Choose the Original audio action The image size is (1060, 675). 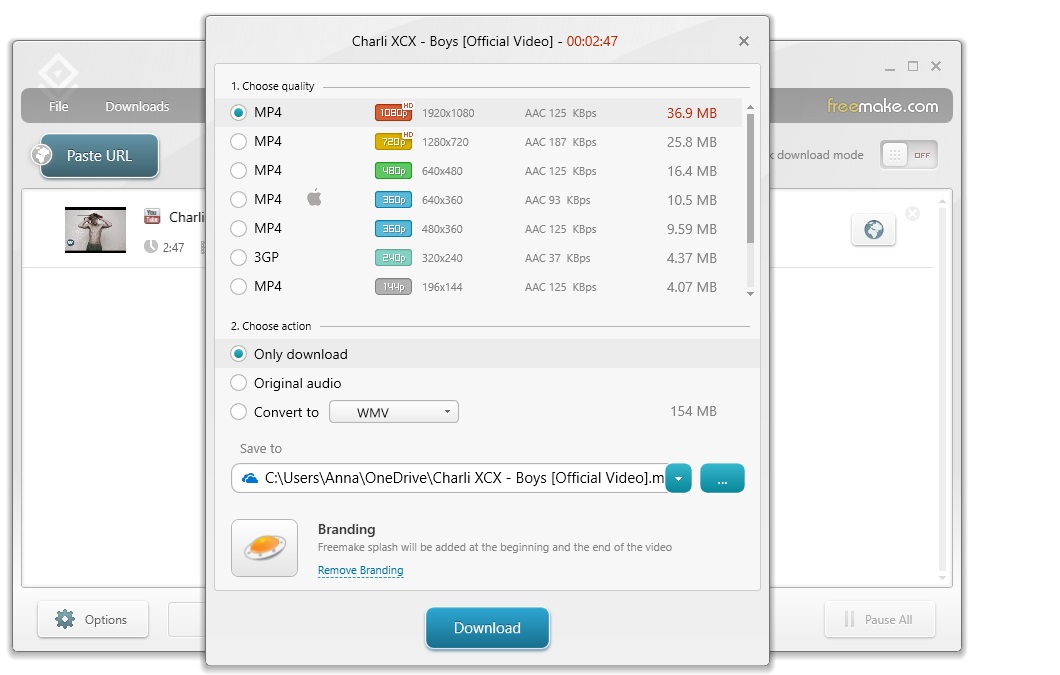[238, 383]
